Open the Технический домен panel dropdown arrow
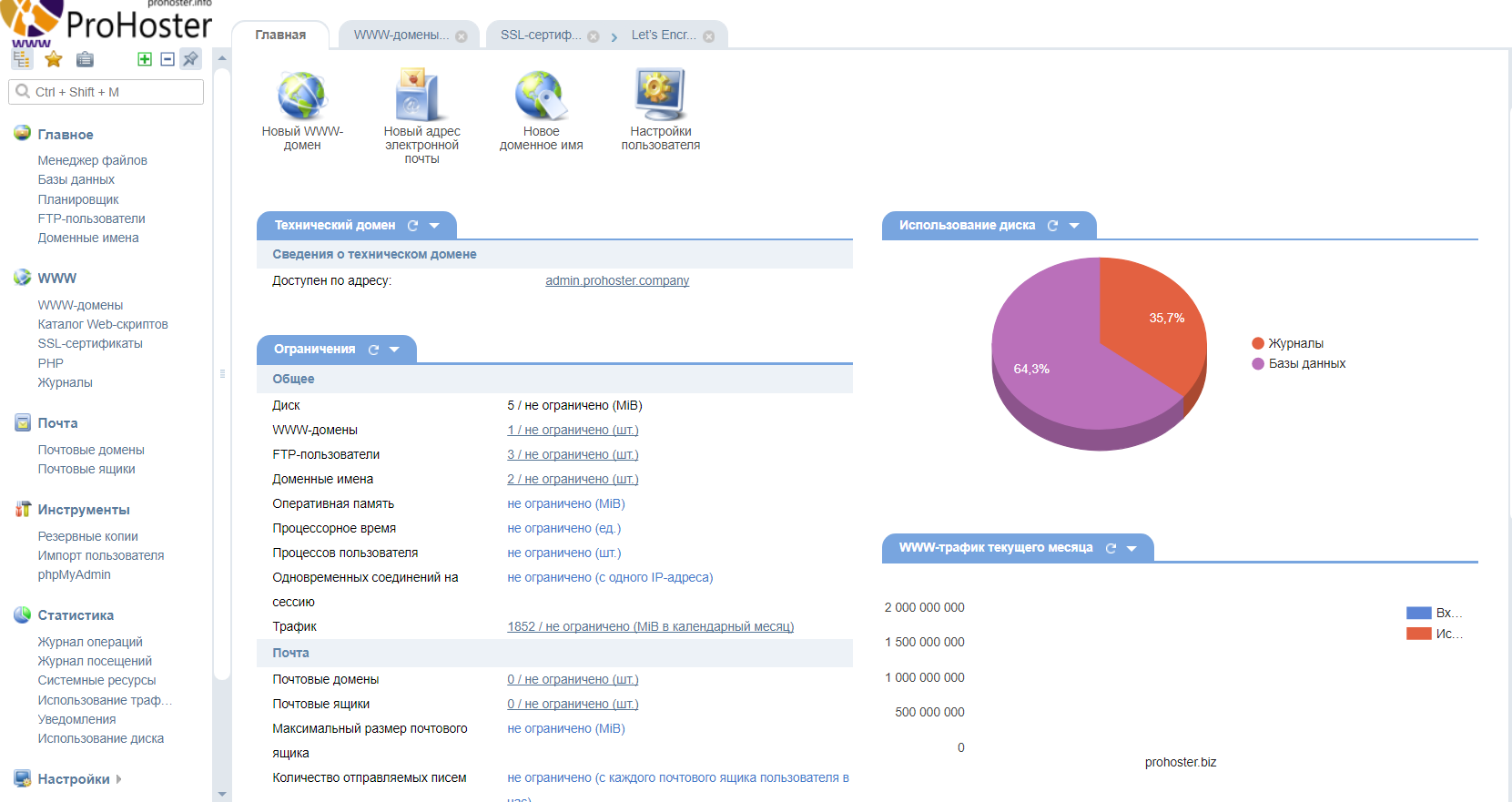This screenshot has width=1512, height=802. (x=434, y=226)
